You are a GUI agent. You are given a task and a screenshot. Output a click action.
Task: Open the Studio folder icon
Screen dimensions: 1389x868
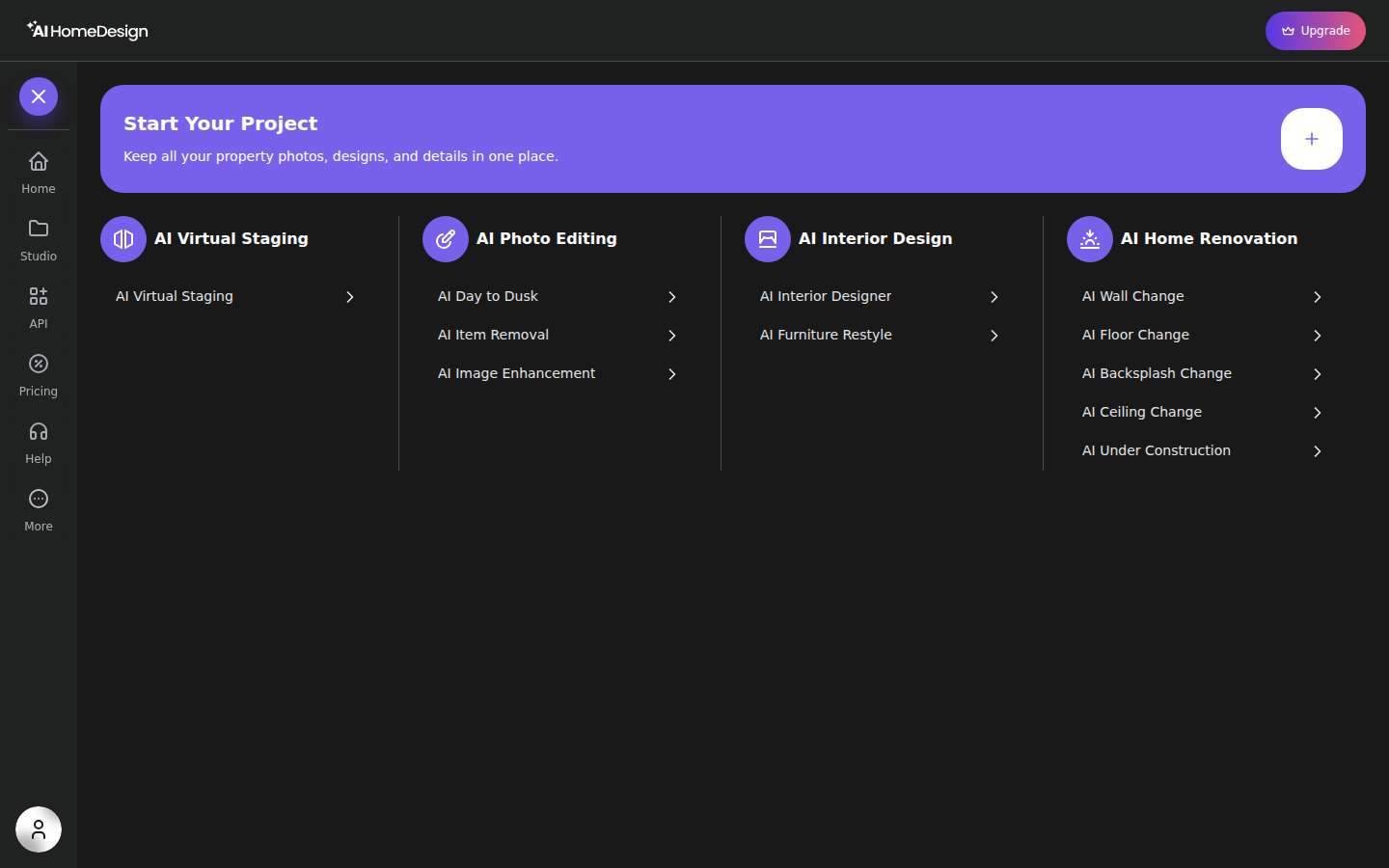[x=39, y=229]
